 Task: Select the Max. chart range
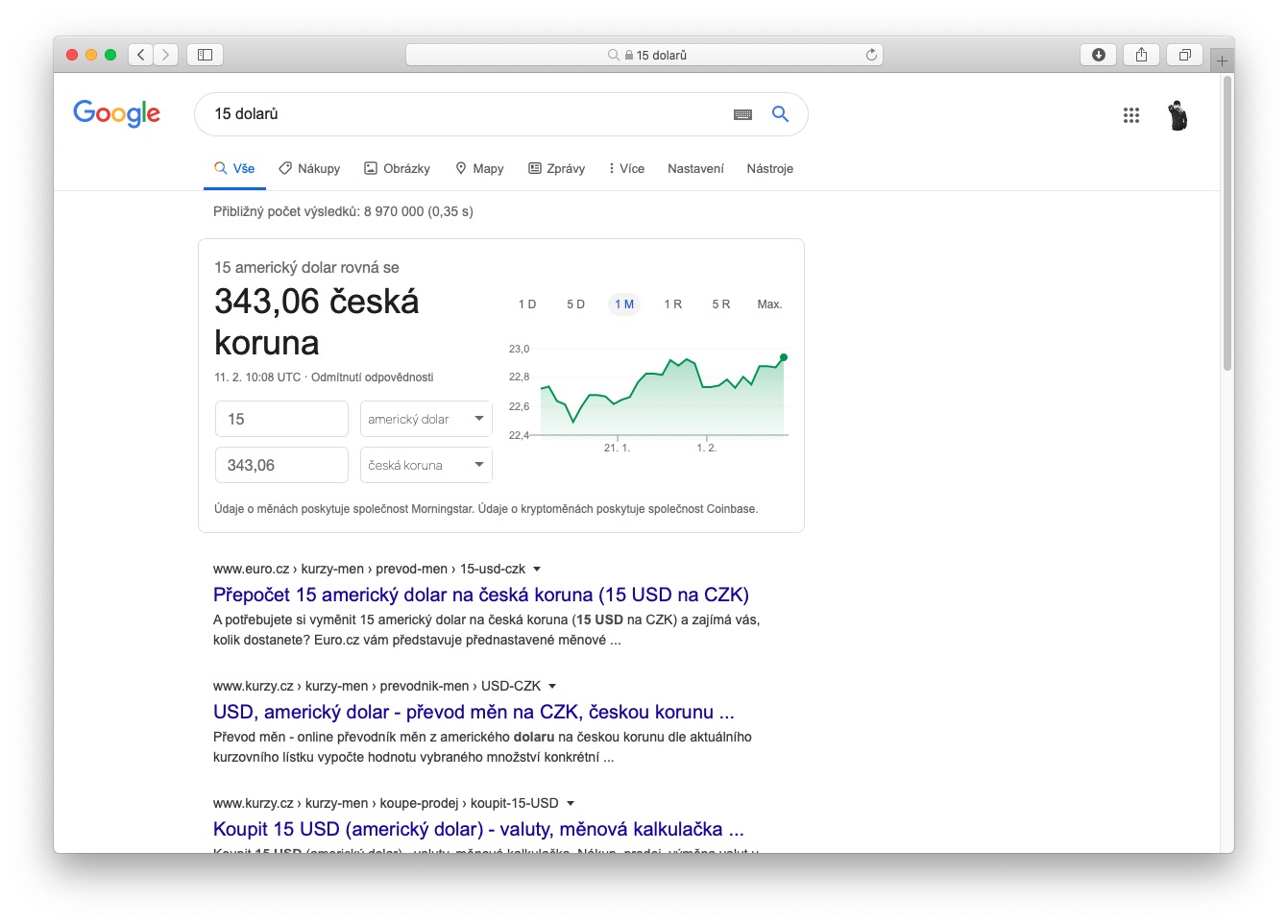tap(769, 304)
